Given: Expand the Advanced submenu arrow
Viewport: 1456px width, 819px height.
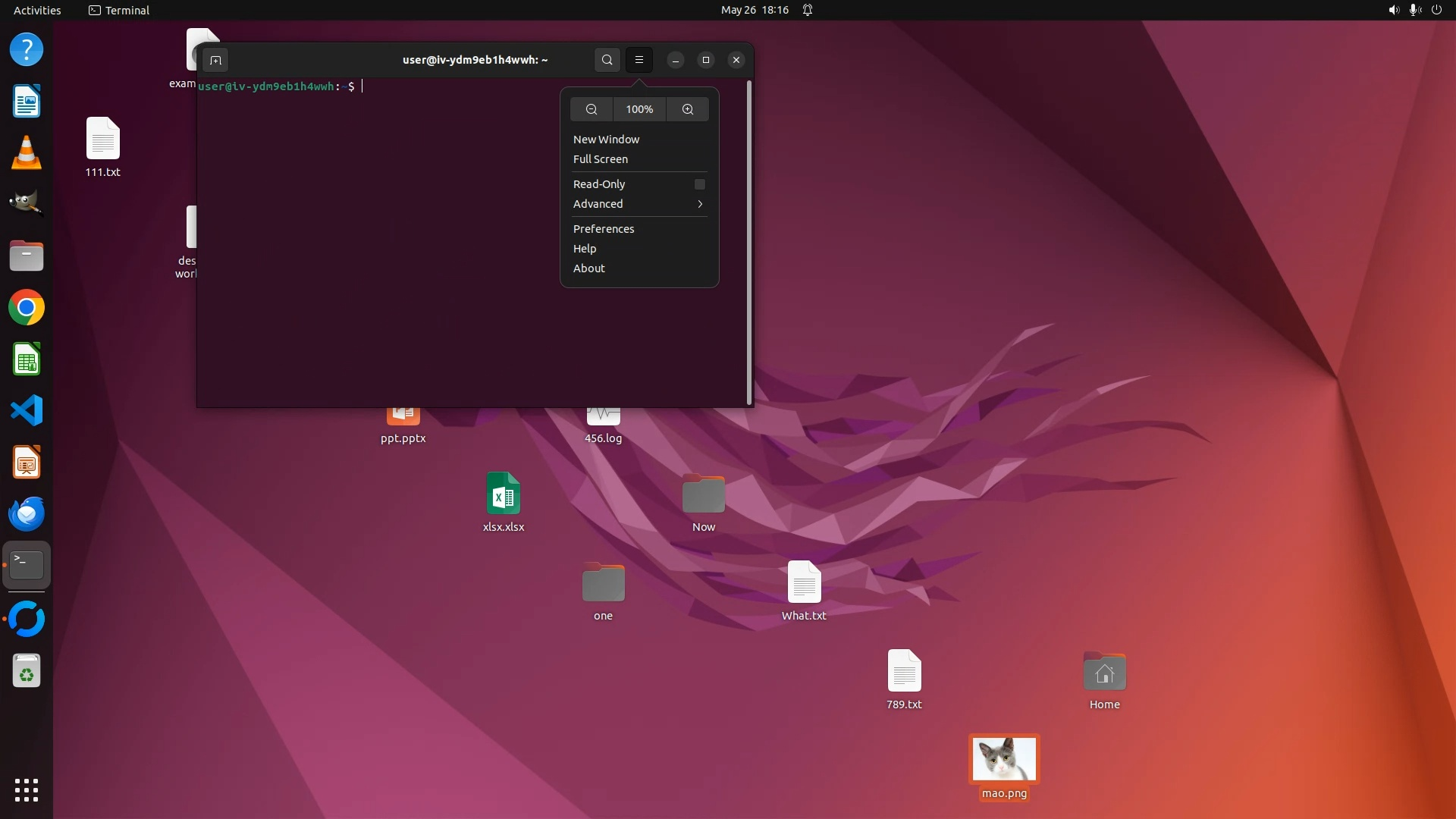Looking at the screenshot, I should [x=700, y=204].
